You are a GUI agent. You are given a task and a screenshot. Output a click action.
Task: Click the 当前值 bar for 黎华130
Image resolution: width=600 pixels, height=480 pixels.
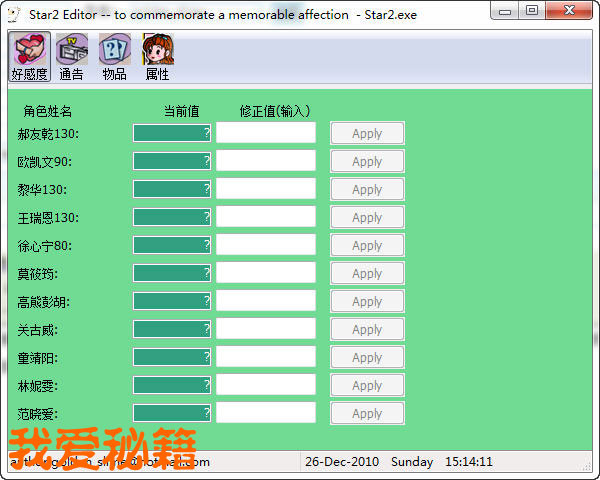172,189
